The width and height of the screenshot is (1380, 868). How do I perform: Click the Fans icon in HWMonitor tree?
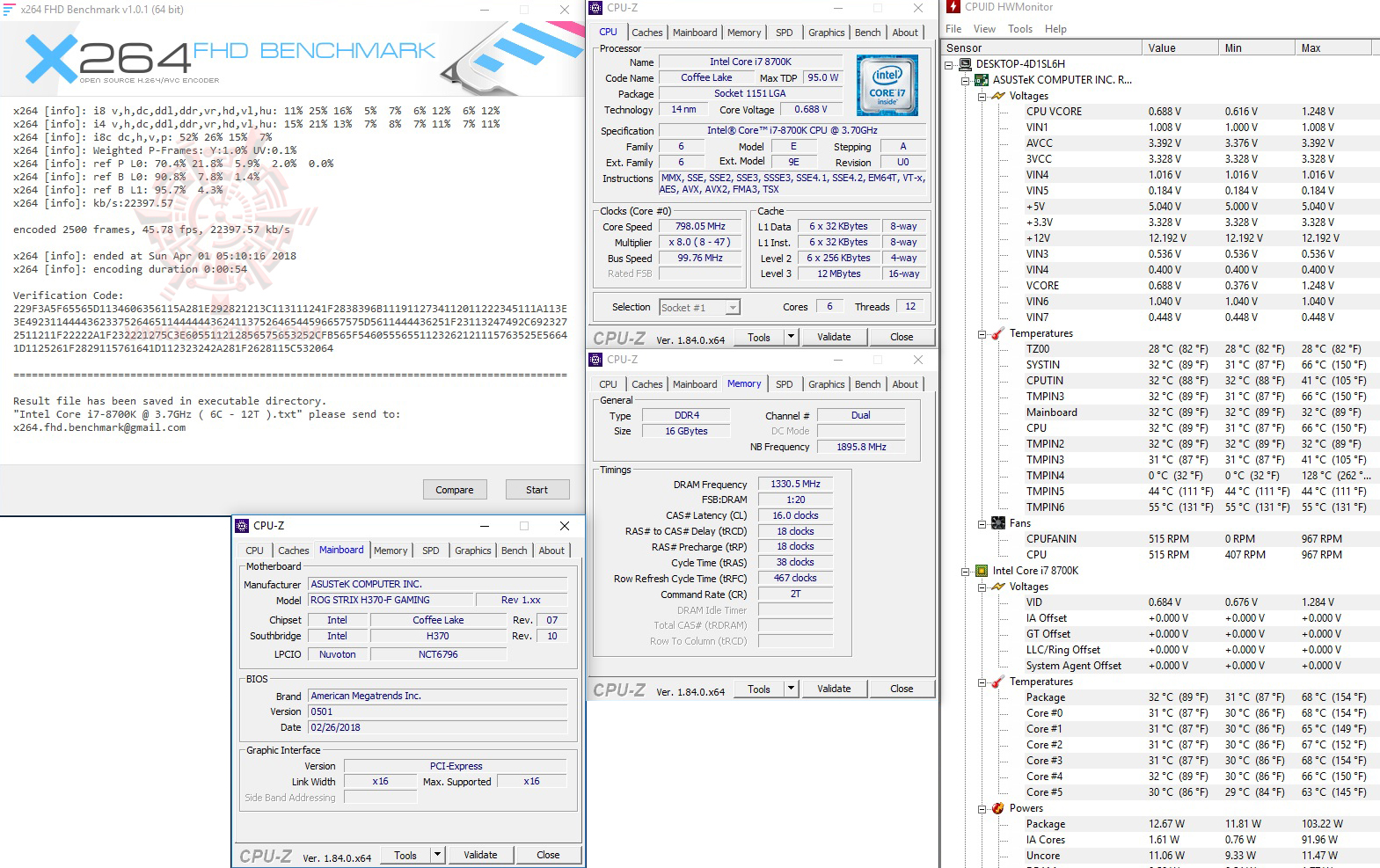(x=998, y=523)
